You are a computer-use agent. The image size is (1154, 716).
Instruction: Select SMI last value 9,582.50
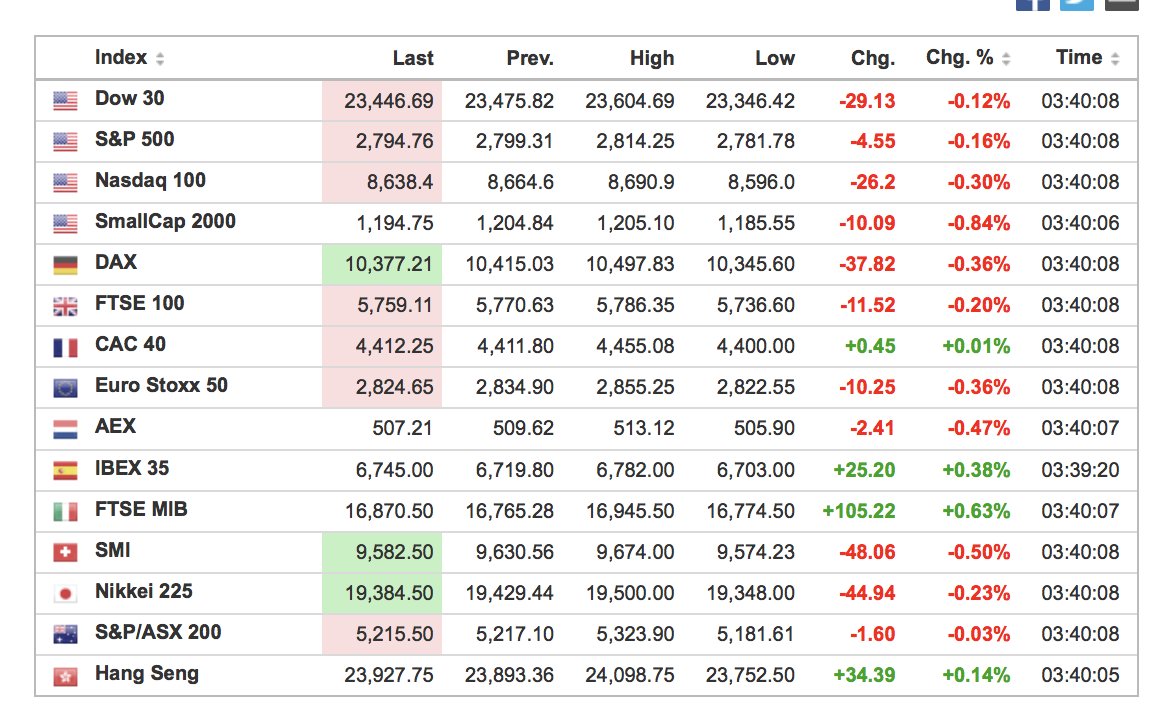(x=394, y=552)
